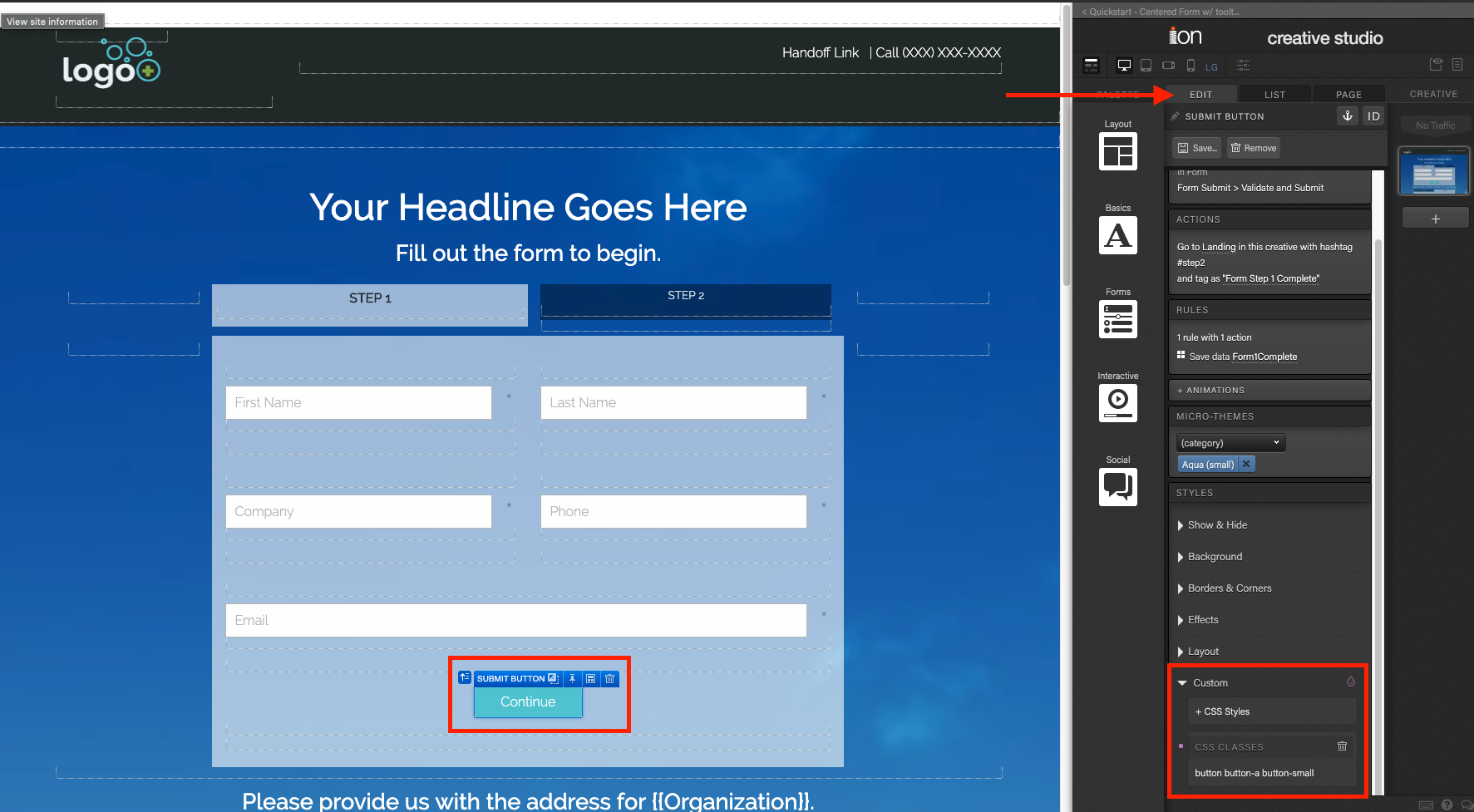
Task: Open the Layout palette icon
Action: [1117, 151]
